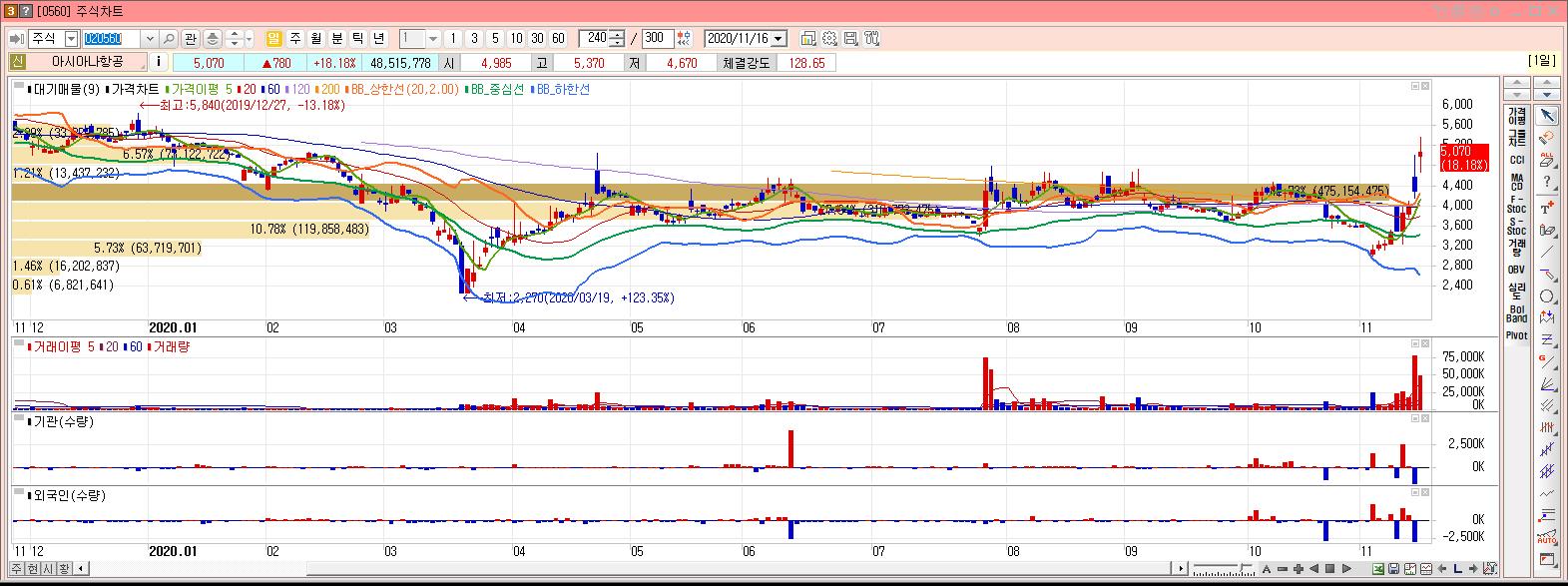Click the 주 button at bottom left
This screenshot has height=586, width=1568.
tap(17, 569)
